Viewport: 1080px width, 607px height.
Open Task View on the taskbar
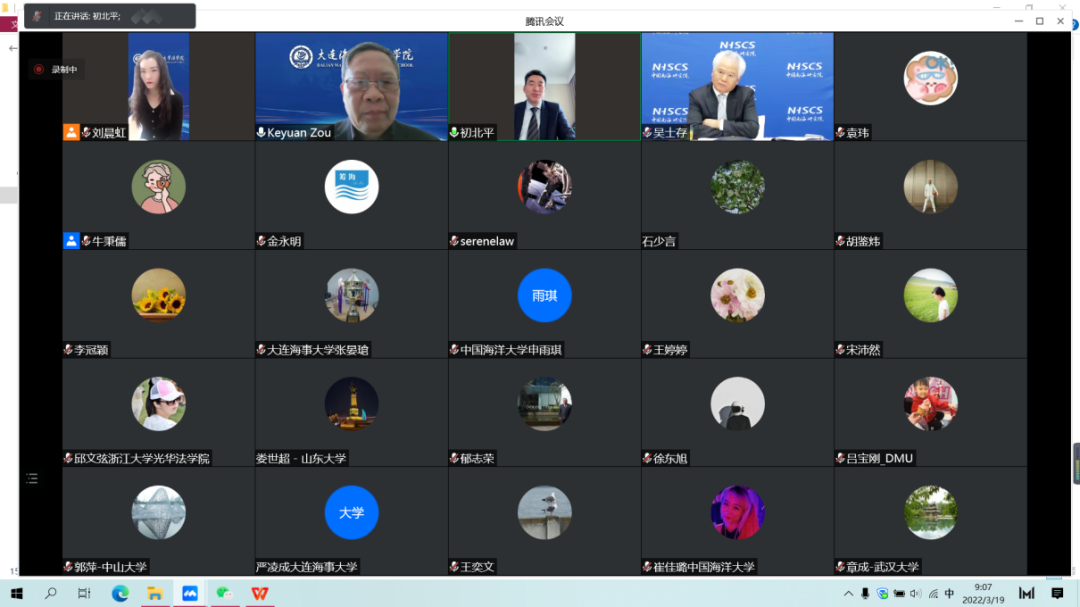click(x=85, y=593)
